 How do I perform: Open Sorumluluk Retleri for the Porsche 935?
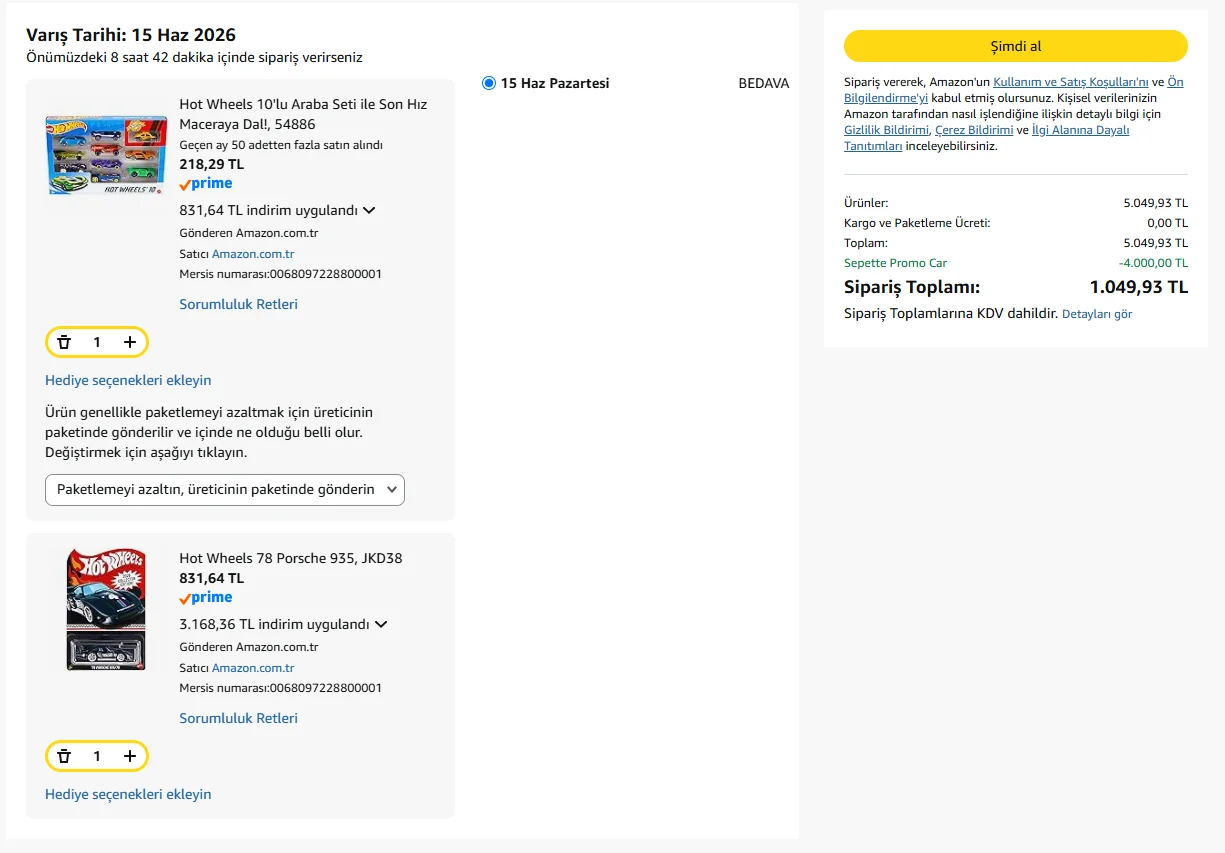coord(238,718)
